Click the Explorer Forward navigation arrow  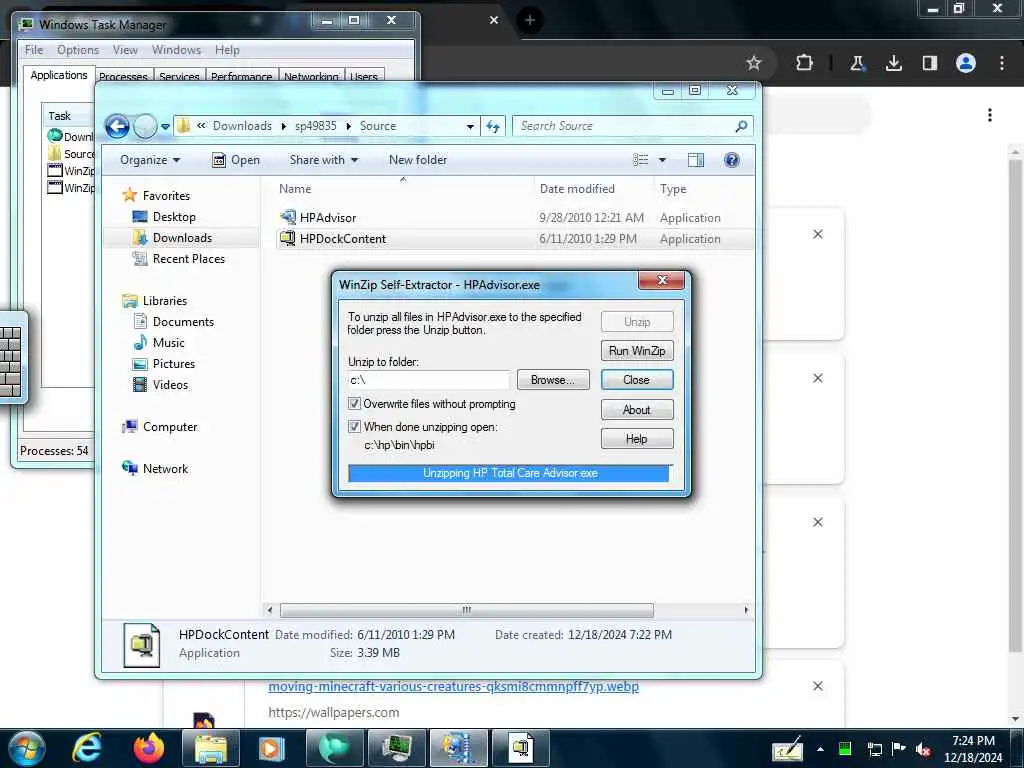pyautogui.click(x=145, y=126)
